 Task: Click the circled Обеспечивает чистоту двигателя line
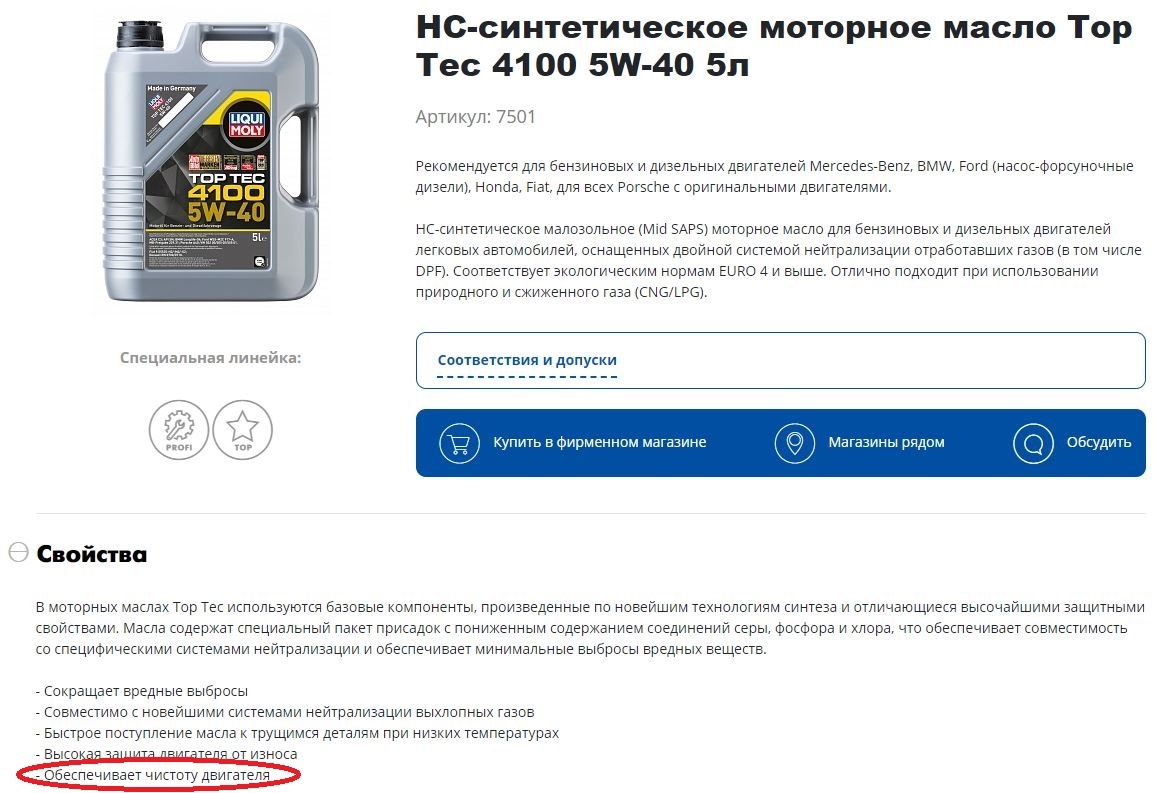click(x=156, y=775)
